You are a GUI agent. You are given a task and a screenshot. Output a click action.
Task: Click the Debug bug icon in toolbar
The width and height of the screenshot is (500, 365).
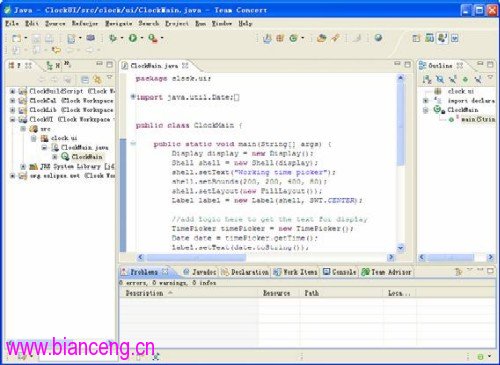[113, 38]
